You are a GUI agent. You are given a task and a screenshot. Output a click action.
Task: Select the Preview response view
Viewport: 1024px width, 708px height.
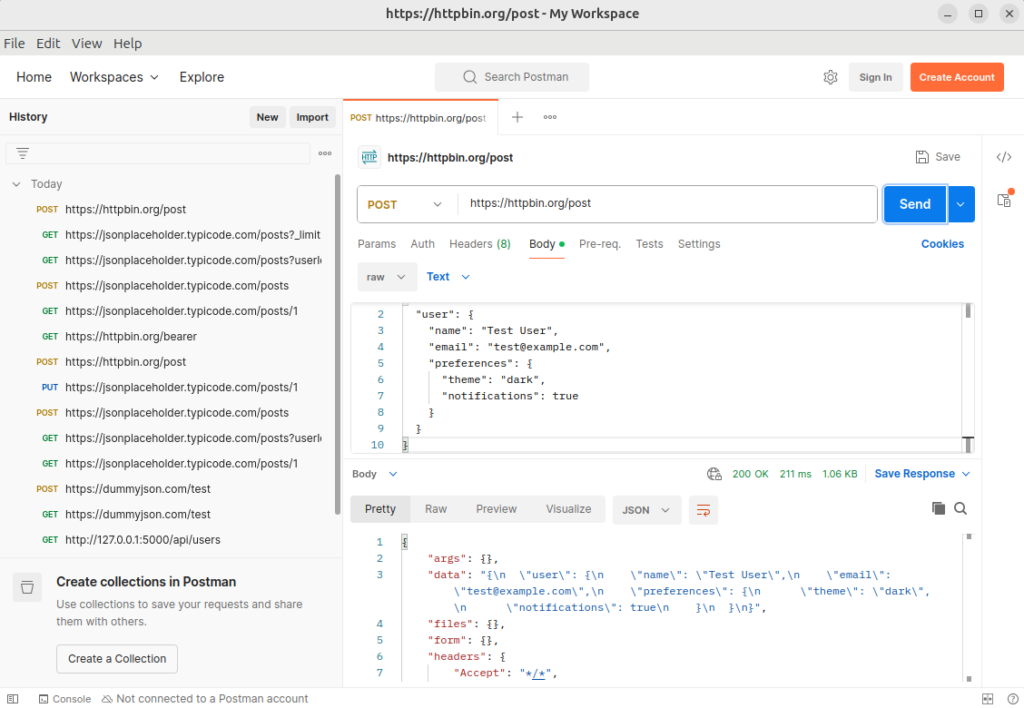coord(496,509)
